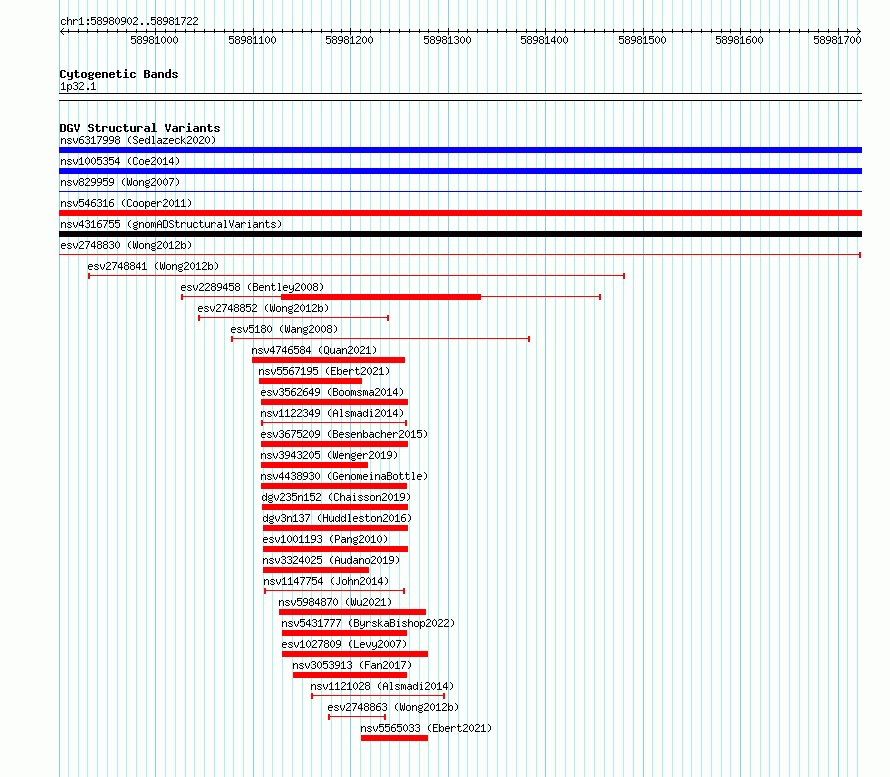
Task: Open nsv5567195 (Ebert2021) label
Action: pos(324,371)
